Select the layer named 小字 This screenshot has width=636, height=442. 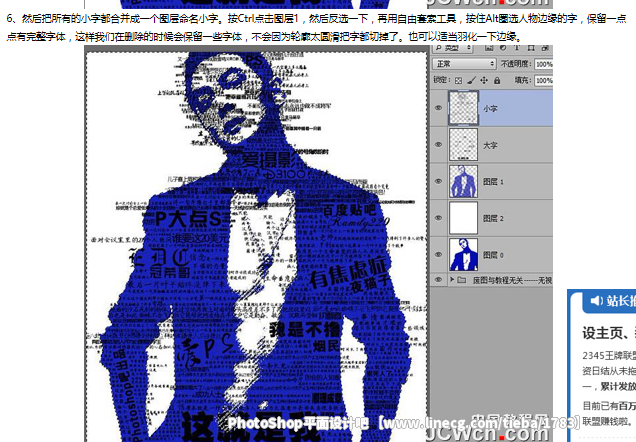click(490, 108)
